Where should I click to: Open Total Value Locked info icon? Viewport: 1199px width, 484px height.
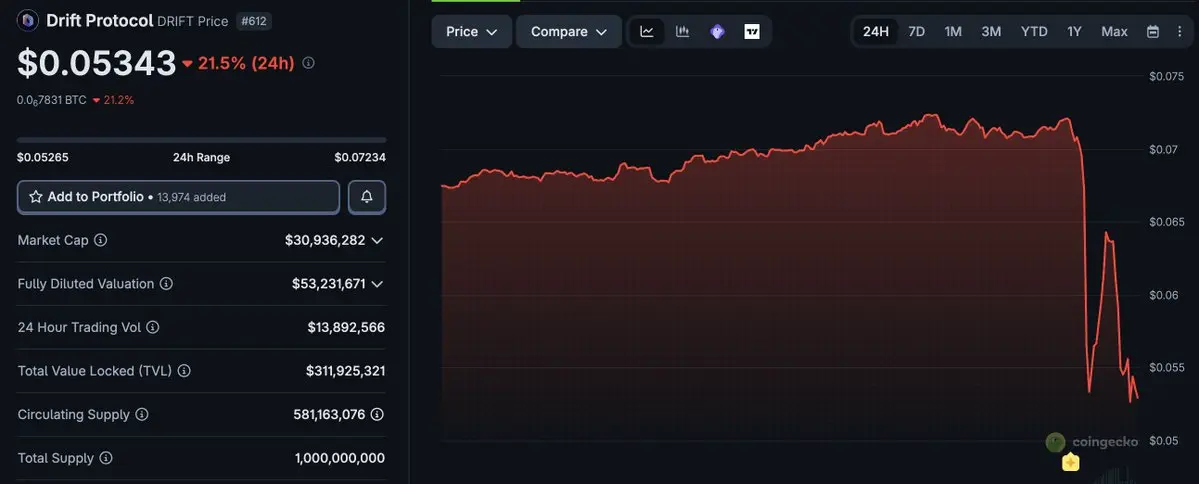coord(184,371)
